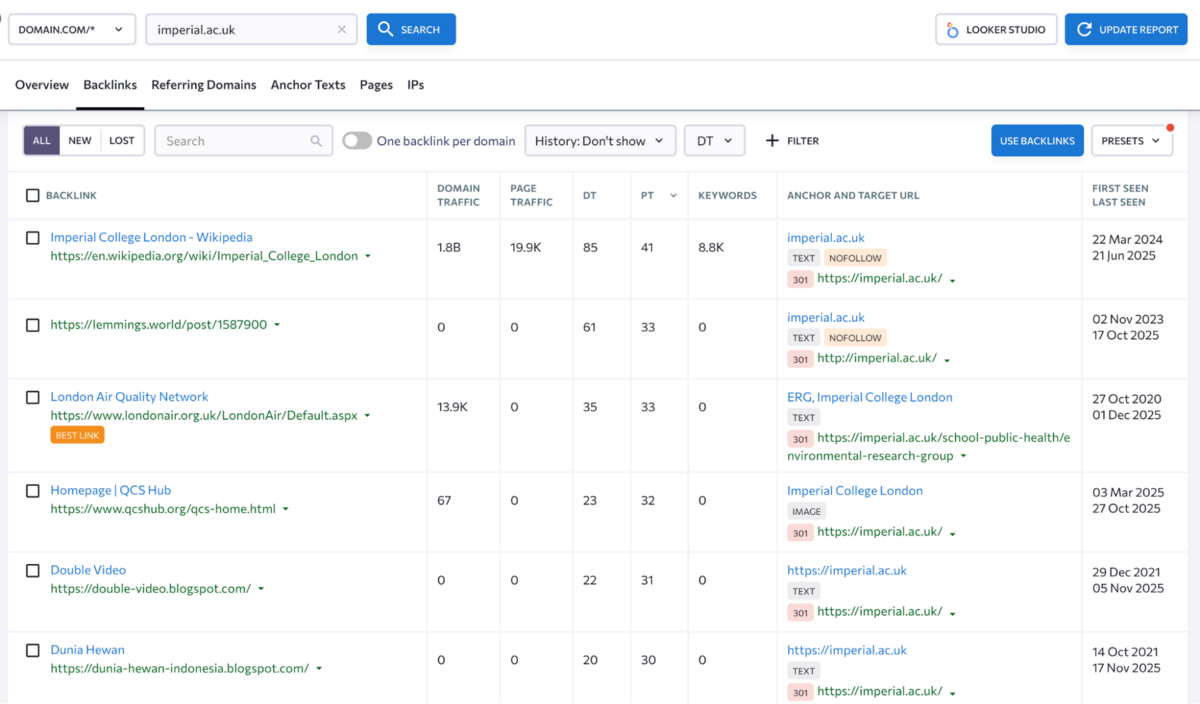Click the Looker Studio logo icon
The image size is (1200, 704).
click(x=952, y=30)
